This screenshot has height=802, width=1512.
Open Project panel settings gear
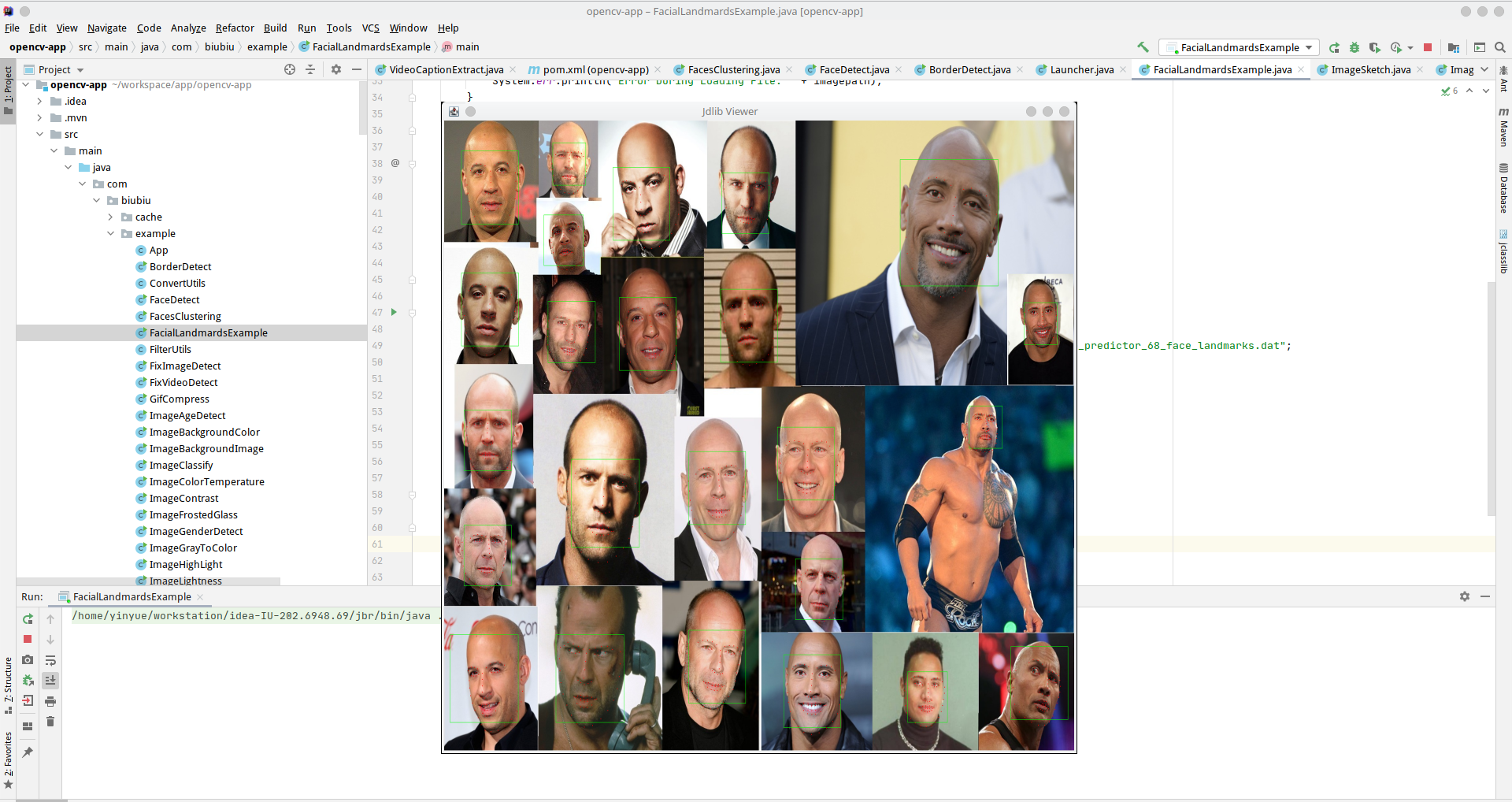[336, 69]
